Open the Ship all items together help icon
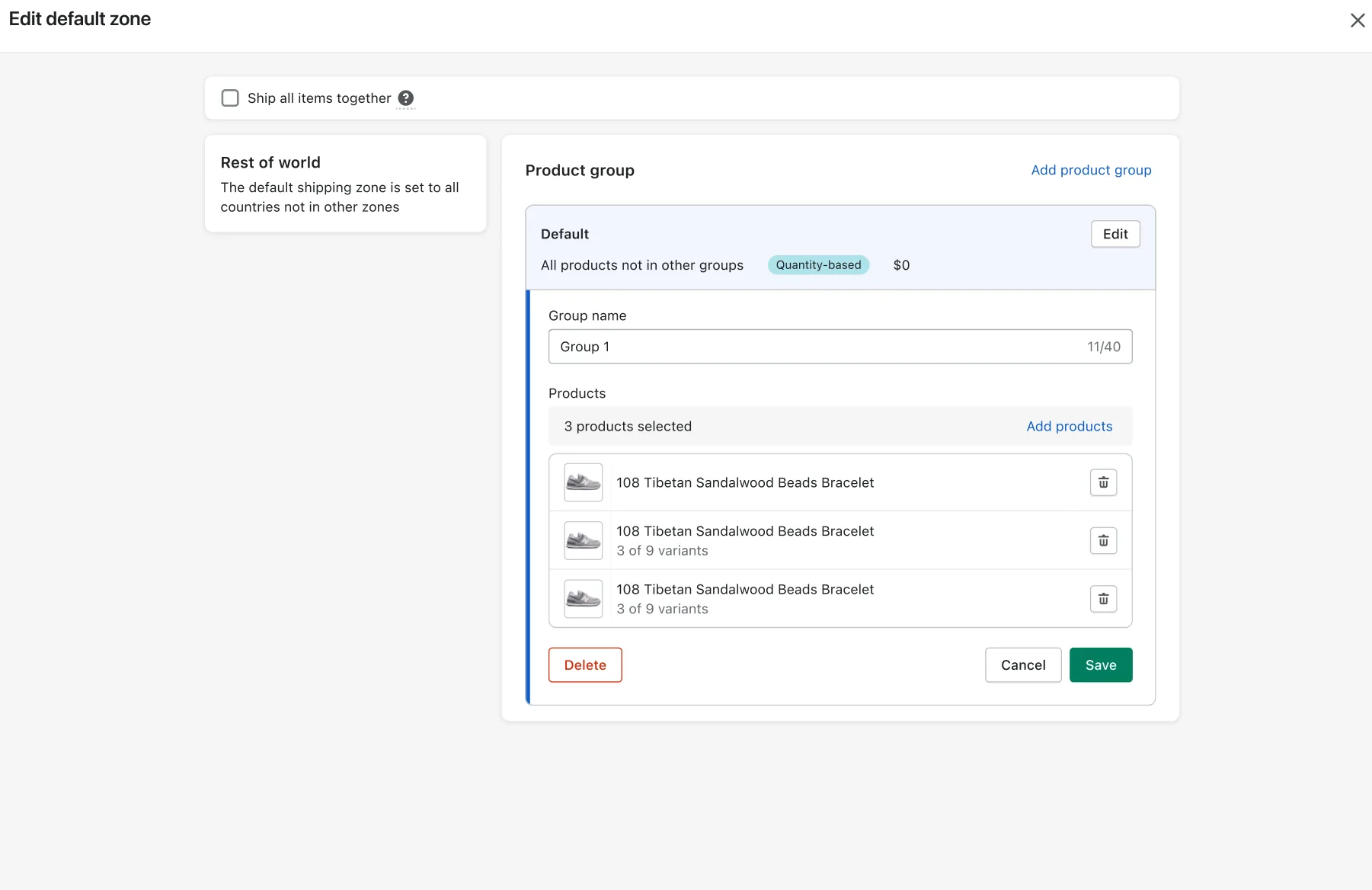The height and width of the screenshot is (890, 1372). point(406,98)
